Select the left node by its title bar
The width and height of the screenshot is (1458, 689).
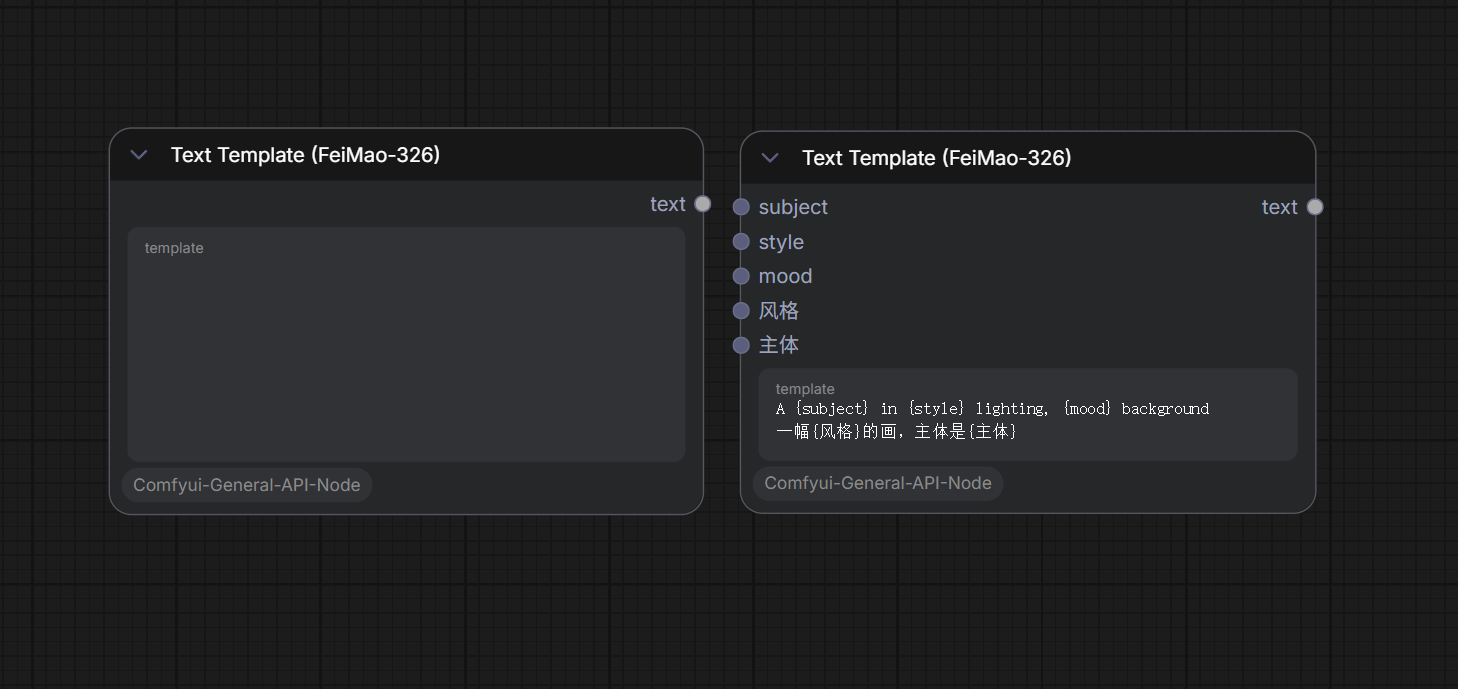click(x=406, y=155)
